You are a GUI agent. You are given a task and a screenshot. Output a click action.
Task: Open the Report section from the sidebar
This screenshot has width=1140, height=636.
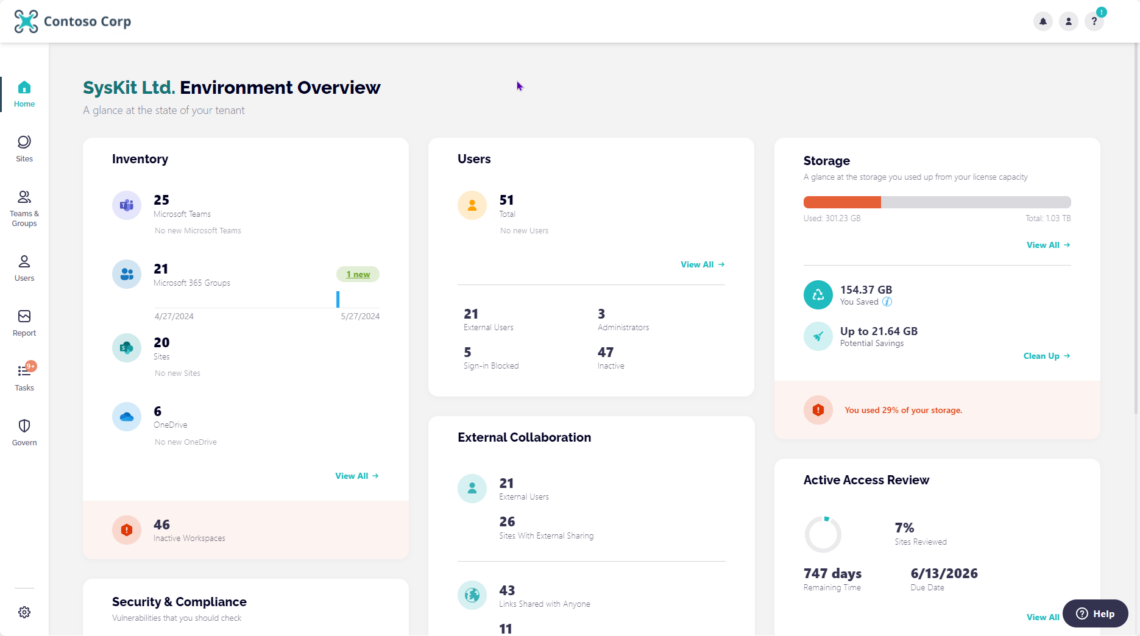23,317
